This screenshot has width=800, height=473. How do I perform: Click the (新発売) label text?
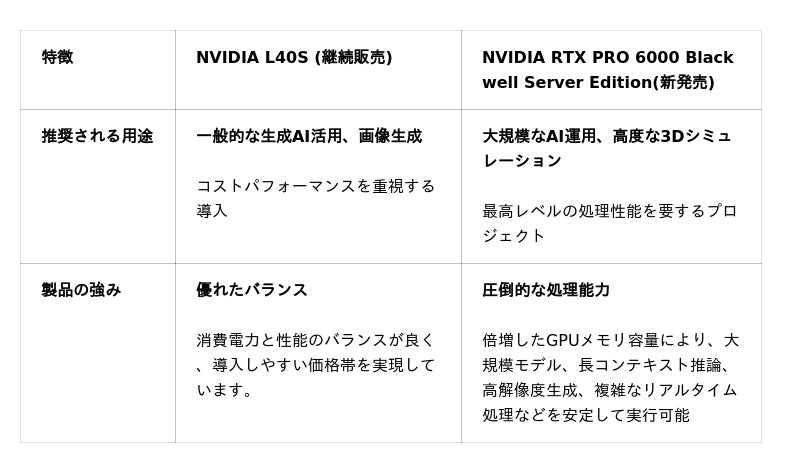click(x=684, y=83)
